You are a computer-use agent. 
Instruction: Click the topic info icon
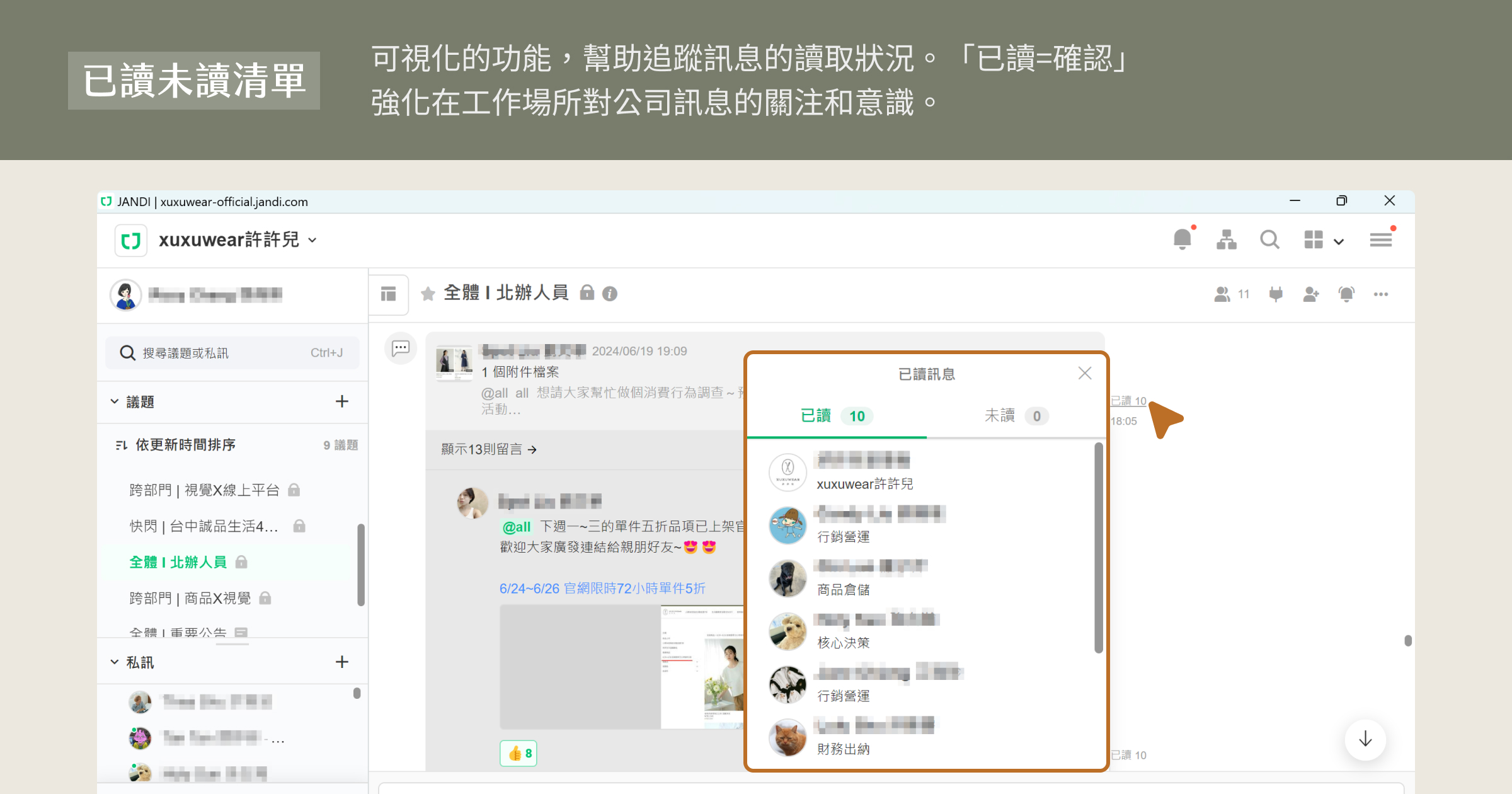[x=609, y=294]
